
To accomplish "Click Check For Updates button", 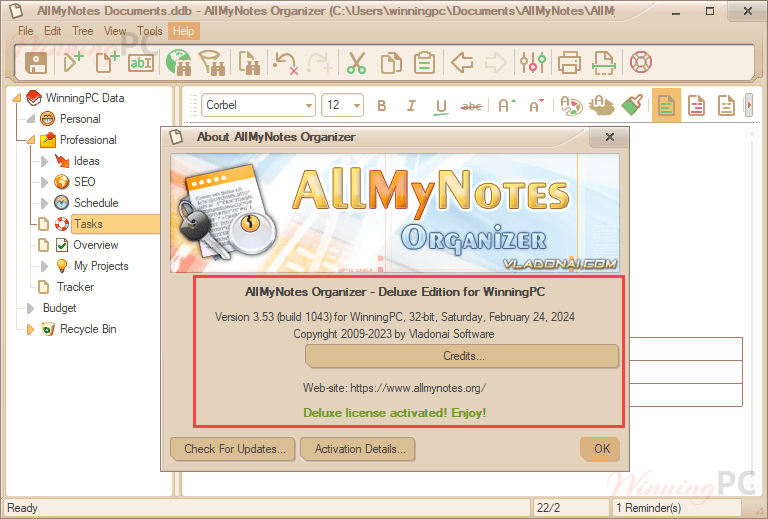I will (x=233, y=449).
